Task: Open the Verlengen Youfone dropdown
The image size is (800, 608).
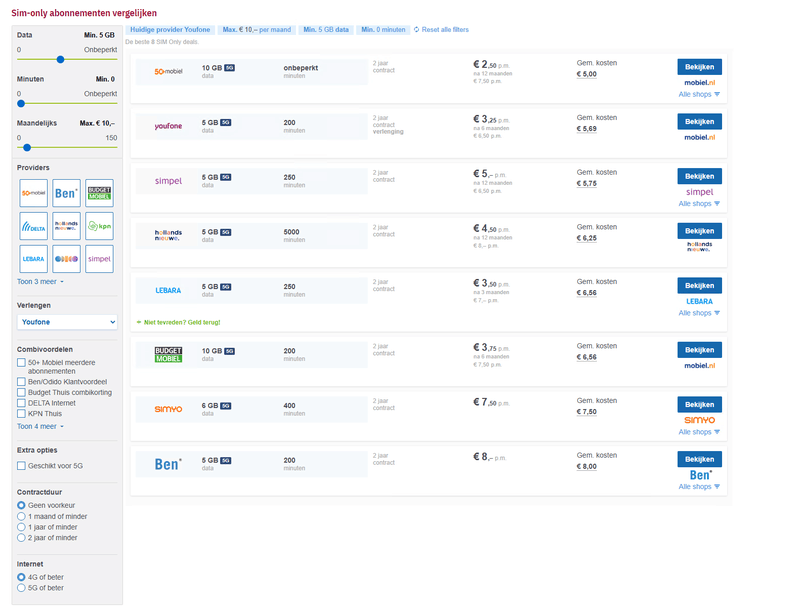Action: tap(67, 322)
